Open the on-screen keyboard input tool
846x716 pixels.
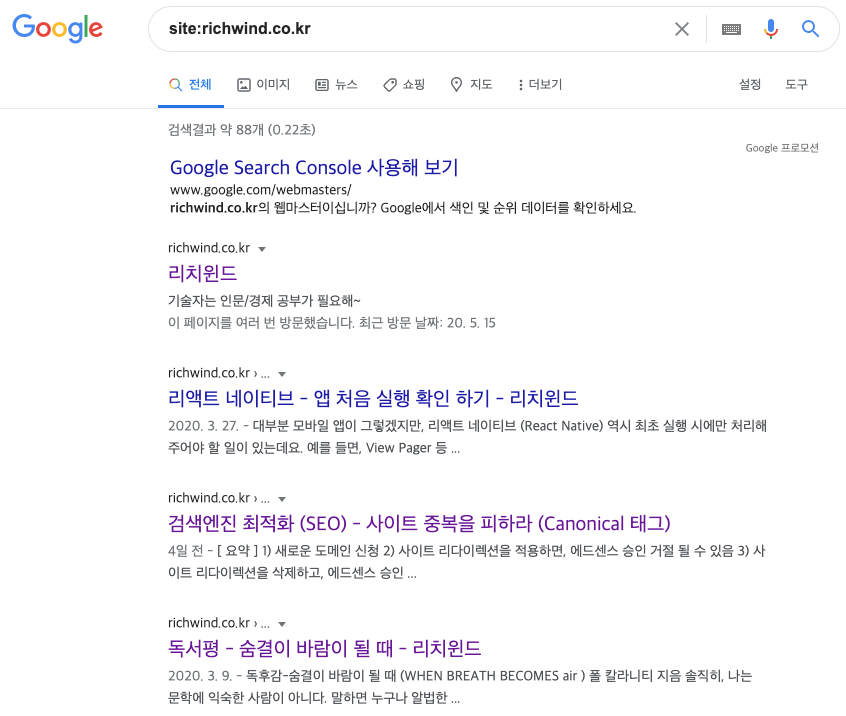tap(731, 29)
